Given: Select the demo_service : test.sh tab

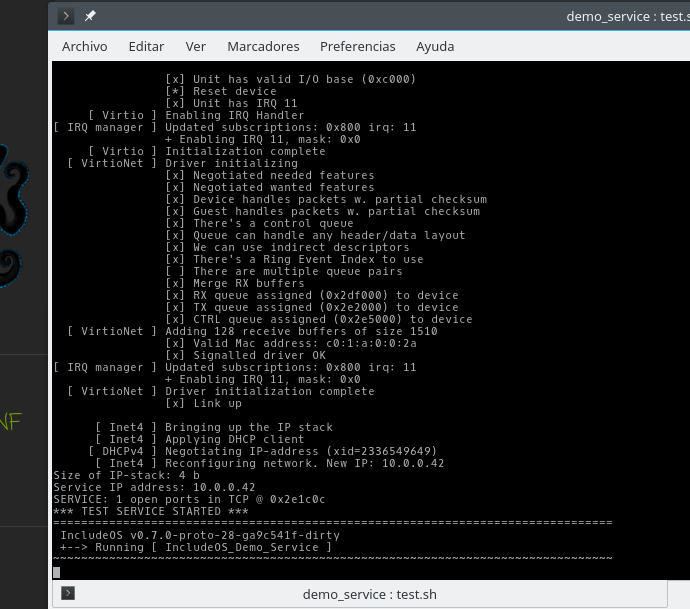Looking at the screenshot, I should tap(369, 594).
